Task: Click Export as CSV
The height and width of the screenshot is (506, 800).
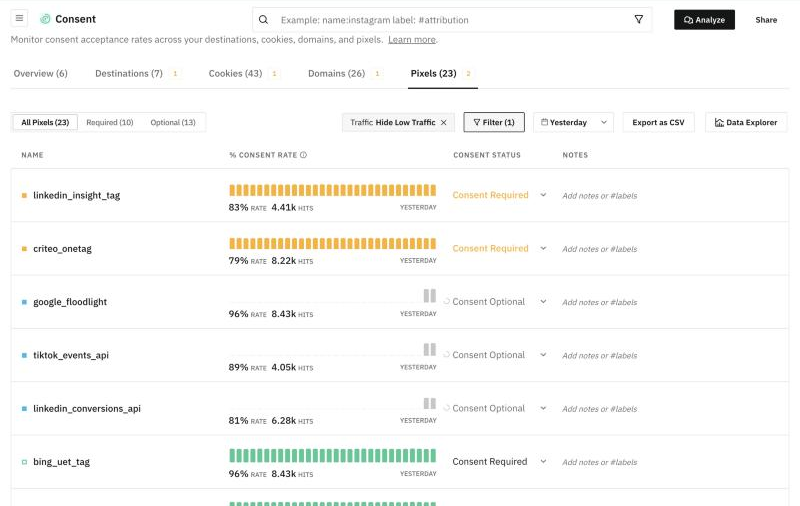Action: pyautogui.click(x=658, y=122)
